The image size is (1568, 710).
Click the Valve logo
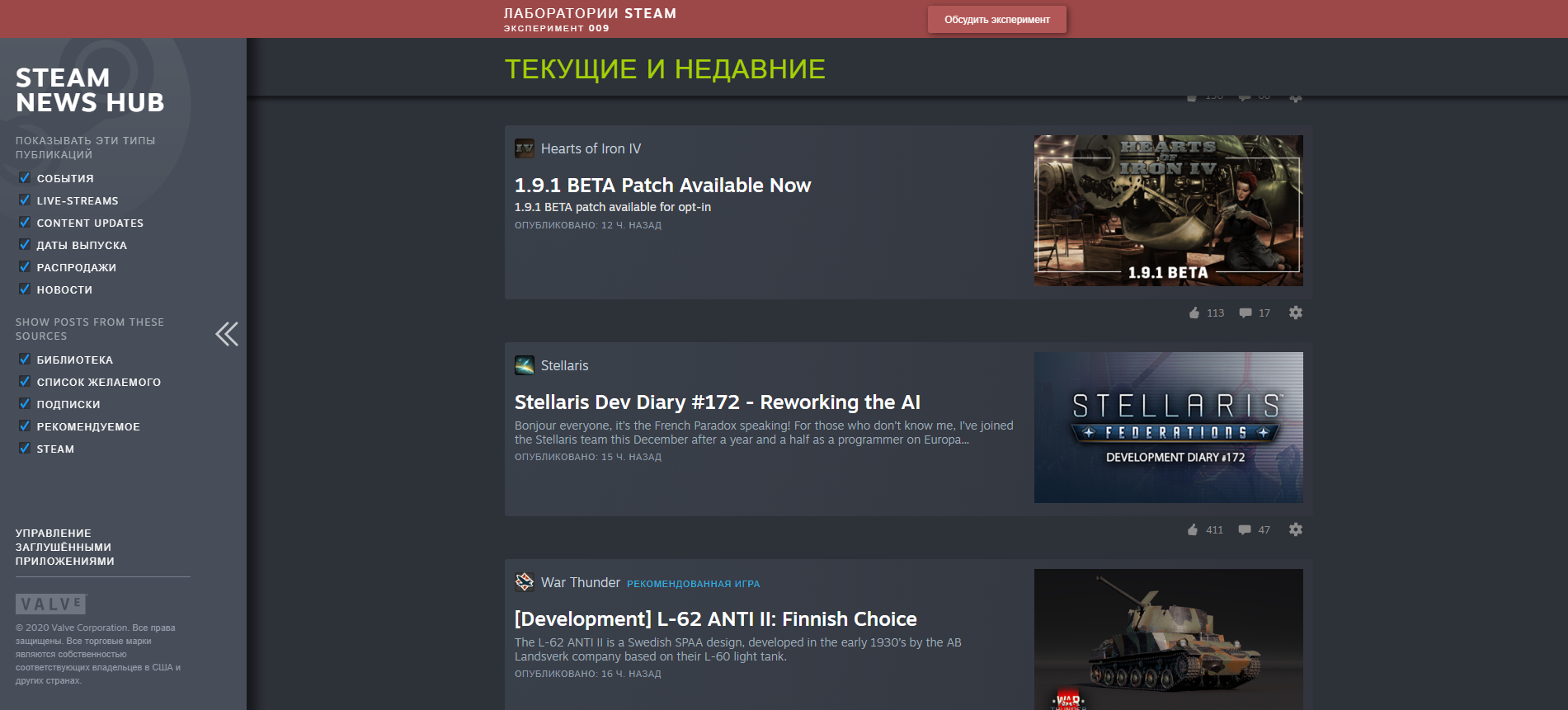(51, 604)
